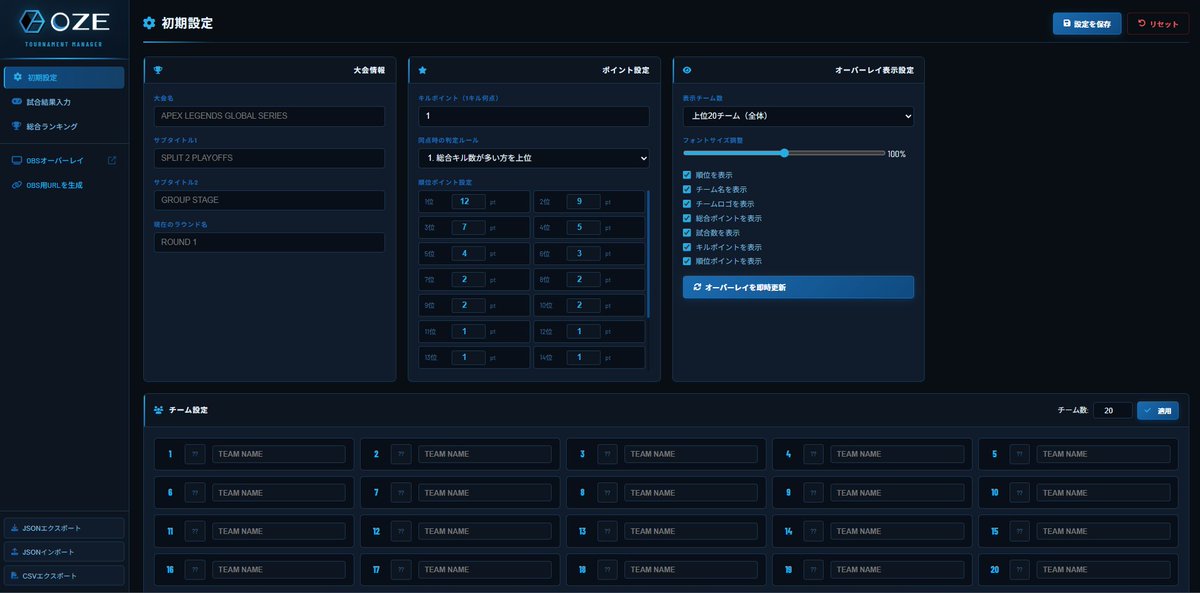1200x593 pixels.
Task: Click the gear icon beside 初期設定 page title
Action: [149, 23]
